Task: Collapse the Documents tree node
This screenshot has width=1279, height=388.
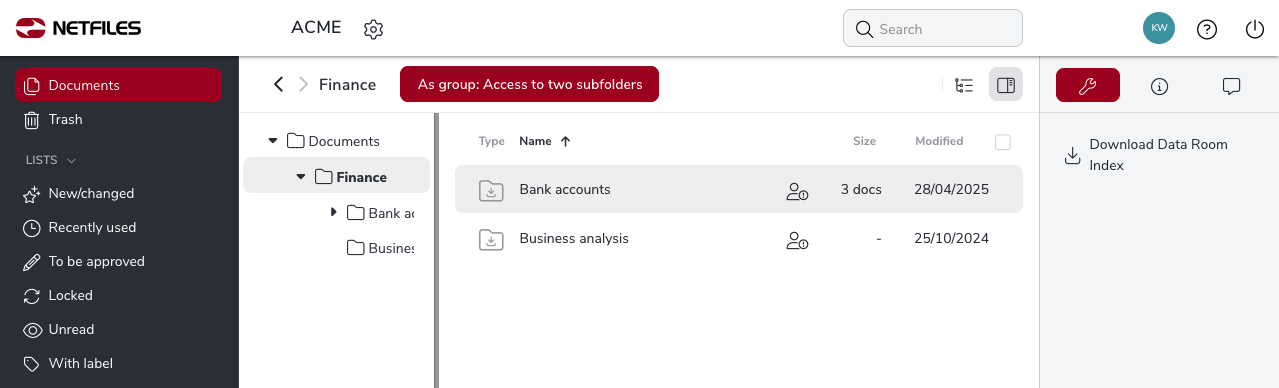Action: tap(273, 141)
